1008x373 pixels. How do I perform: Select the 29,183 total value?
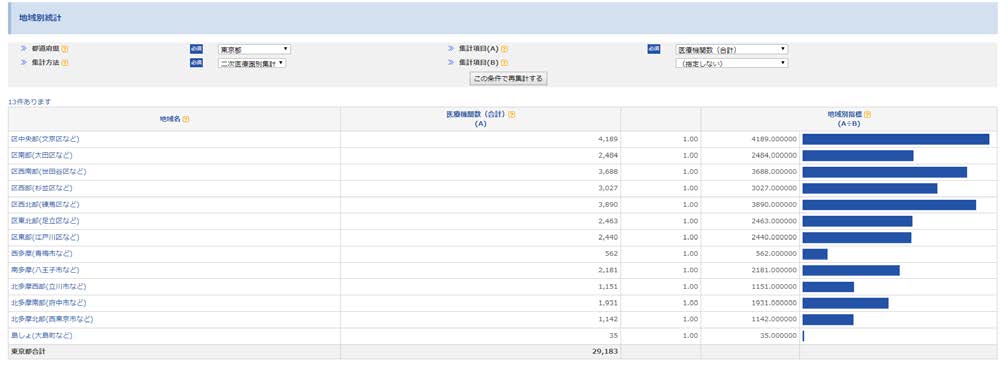coord(605,352)
